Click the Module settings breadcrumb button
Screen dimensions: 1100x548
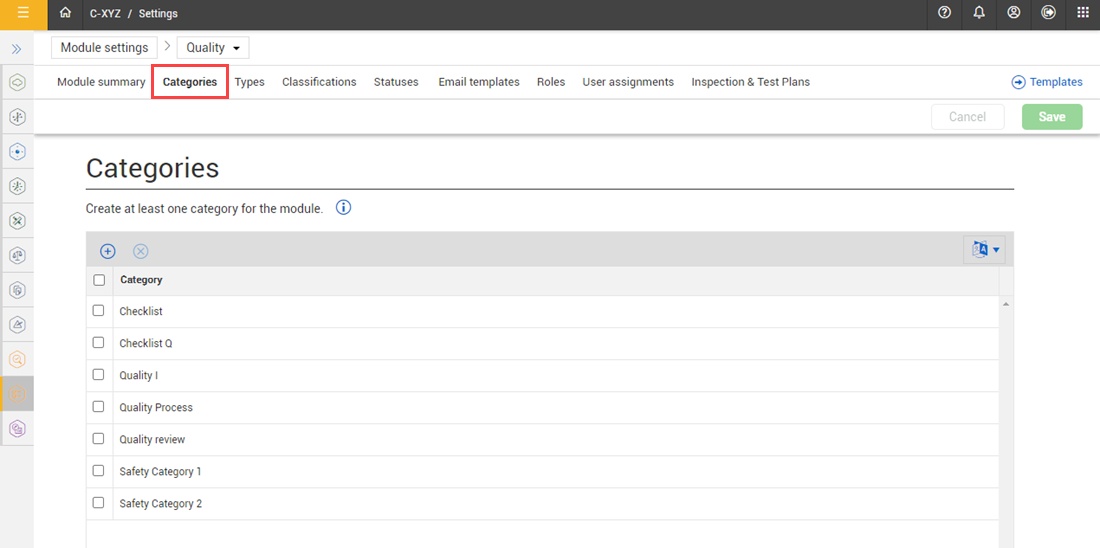pyautogui.click(x=104, y=47)
